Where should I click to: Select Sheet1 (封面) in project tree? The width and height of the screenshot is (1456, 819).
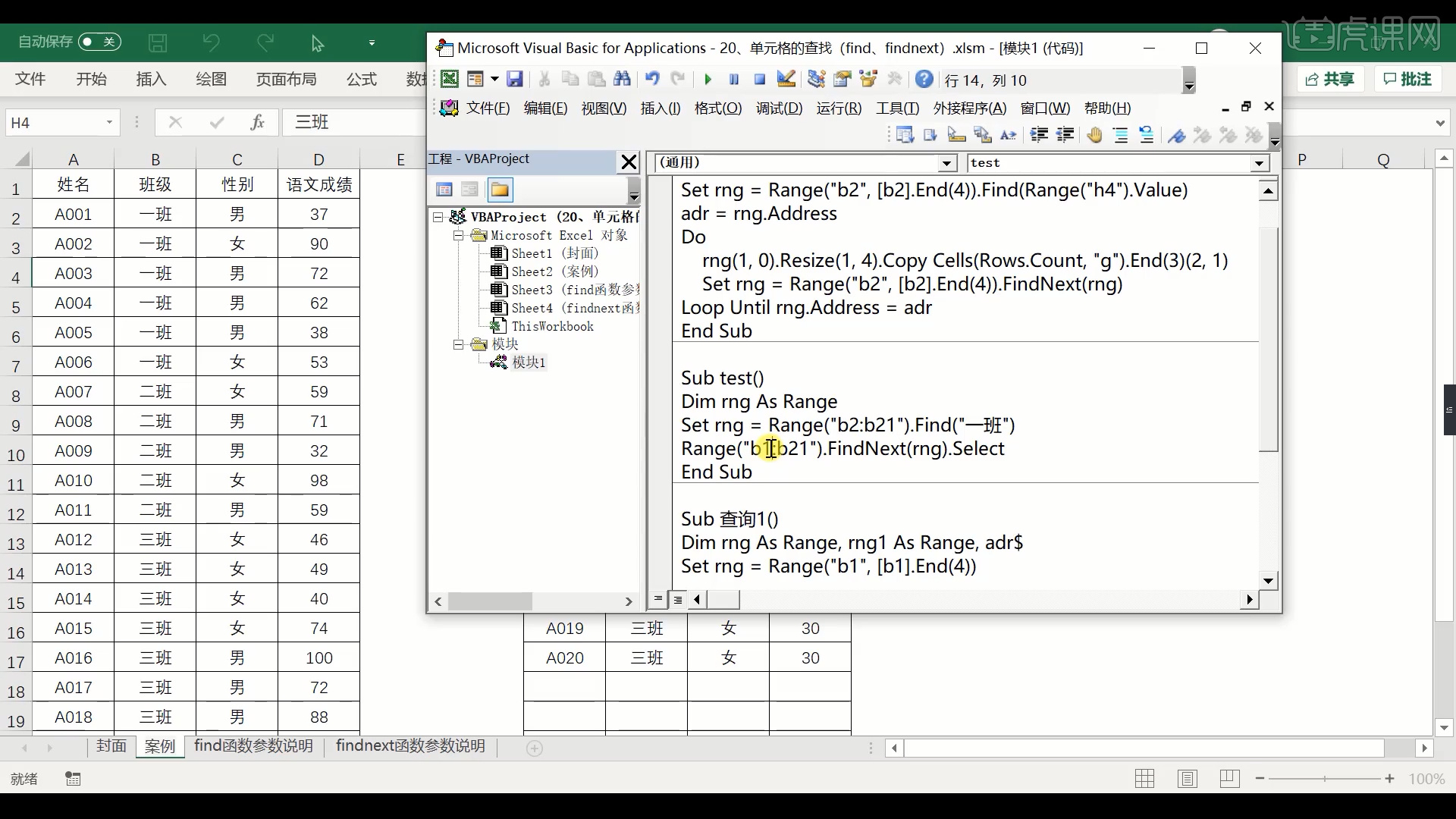point(554,253)
